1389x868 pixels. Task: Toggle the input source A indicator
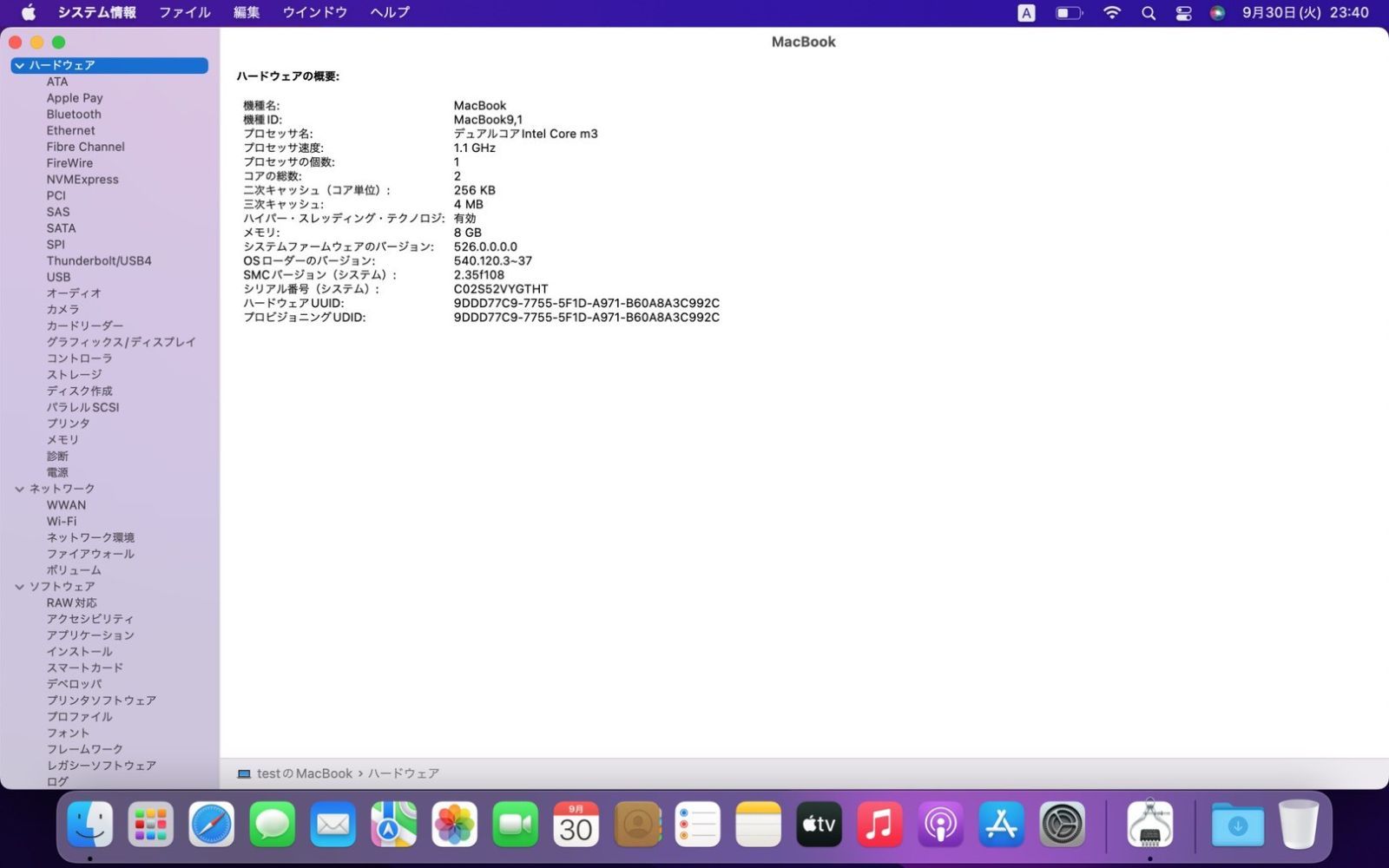(1026, 13)
